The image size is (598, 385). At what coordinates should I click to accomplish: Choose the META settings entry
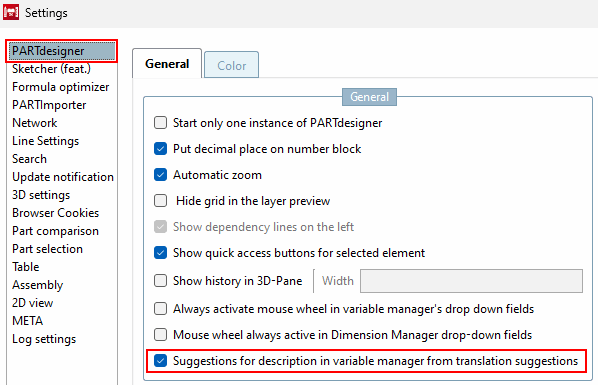[27, 321]
